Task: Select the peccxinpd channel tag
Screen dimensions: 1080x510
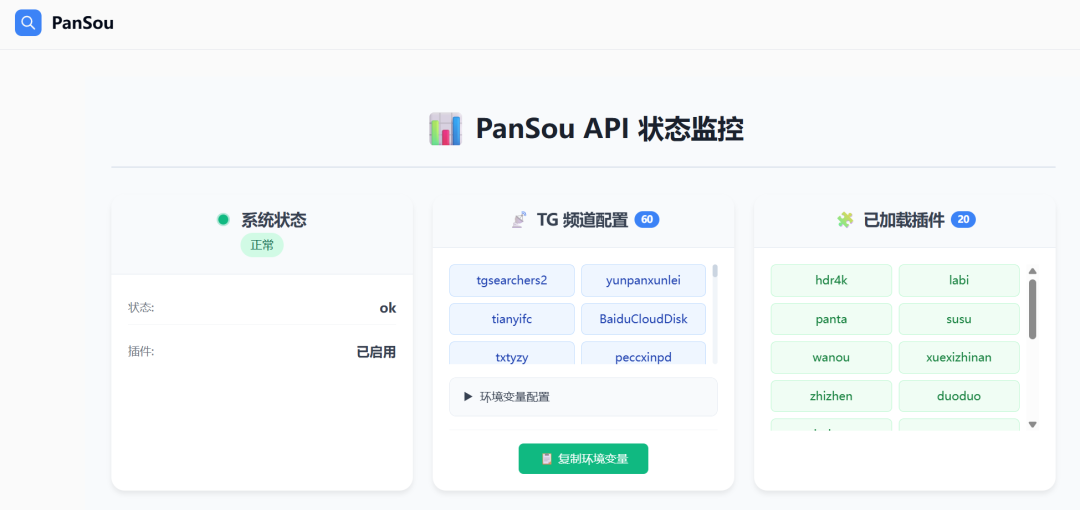Action: (643, 353)
